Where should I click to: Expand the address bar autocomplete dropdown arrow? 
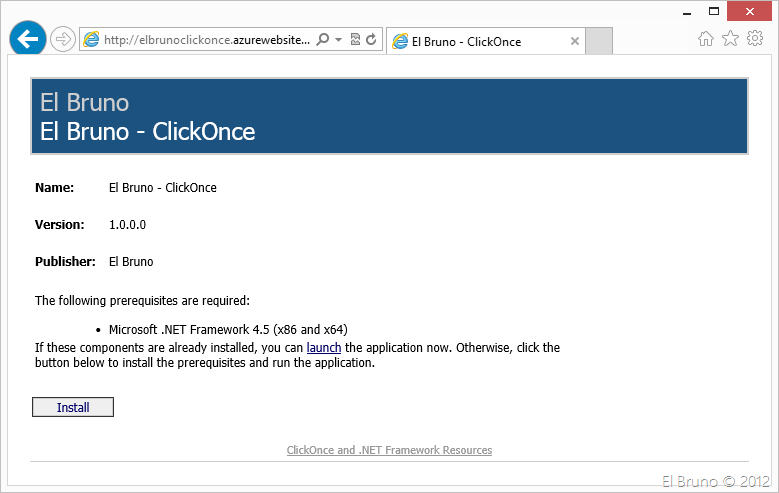(x=338, y=40)
